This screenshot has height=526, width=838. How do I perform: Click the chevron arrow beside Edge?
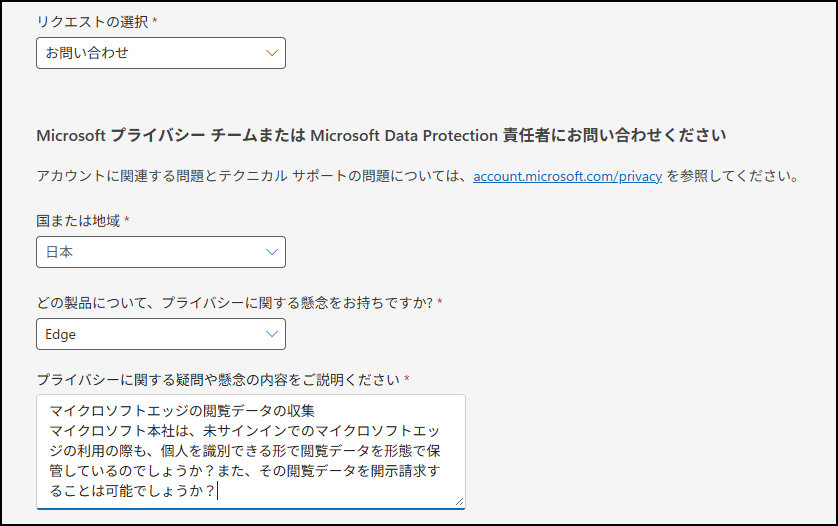click(272, 334)
